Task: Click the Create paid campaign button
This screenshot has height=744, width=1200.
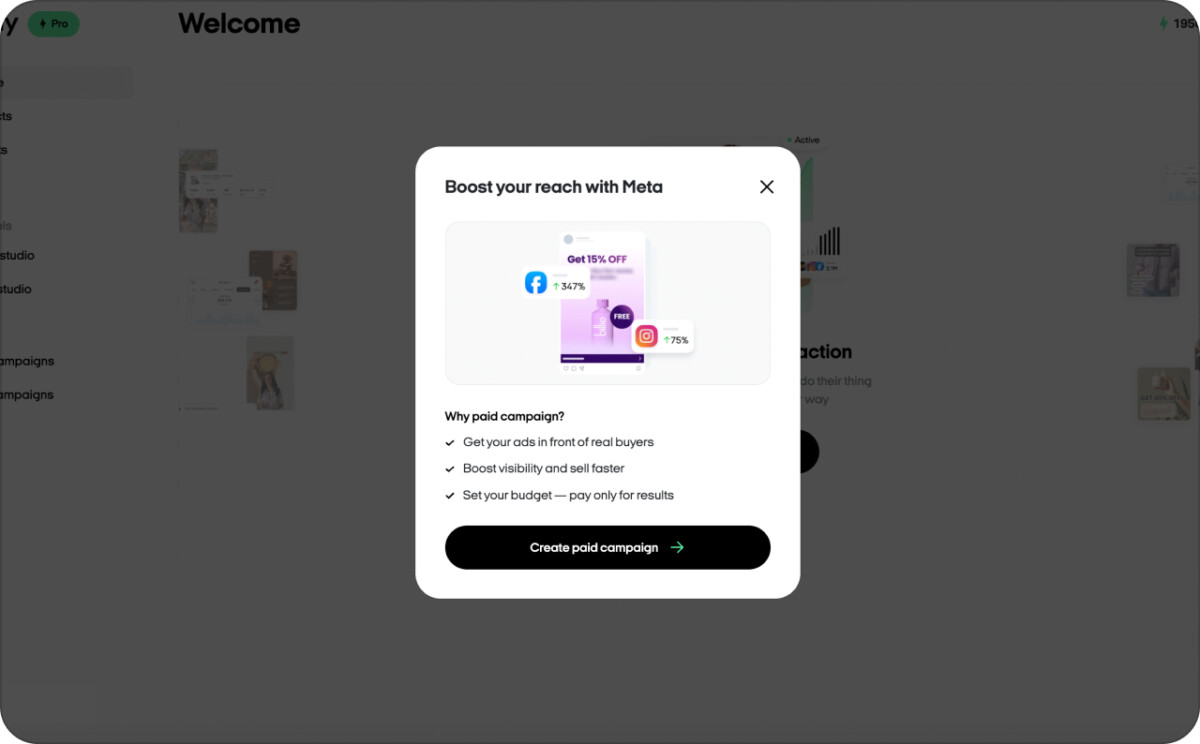Action: click(x=608, y=547)
